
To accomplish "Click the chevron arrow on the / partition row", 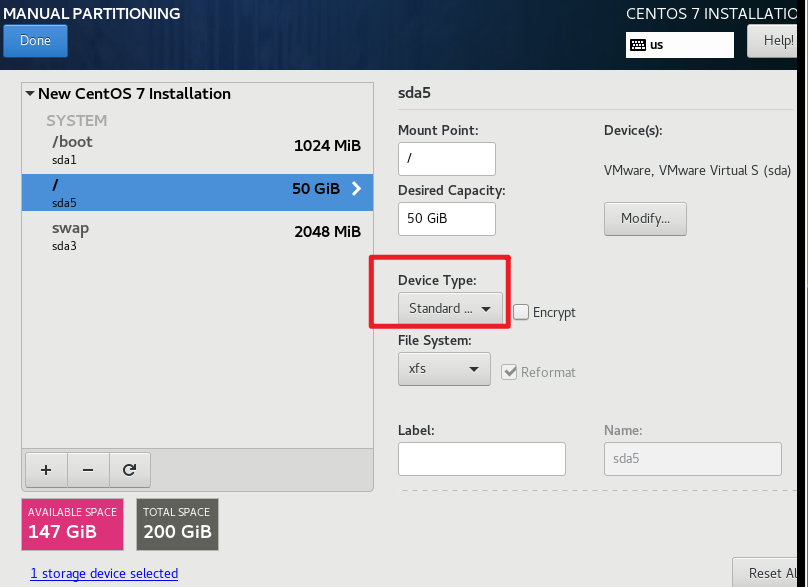I will coord(356,189).
